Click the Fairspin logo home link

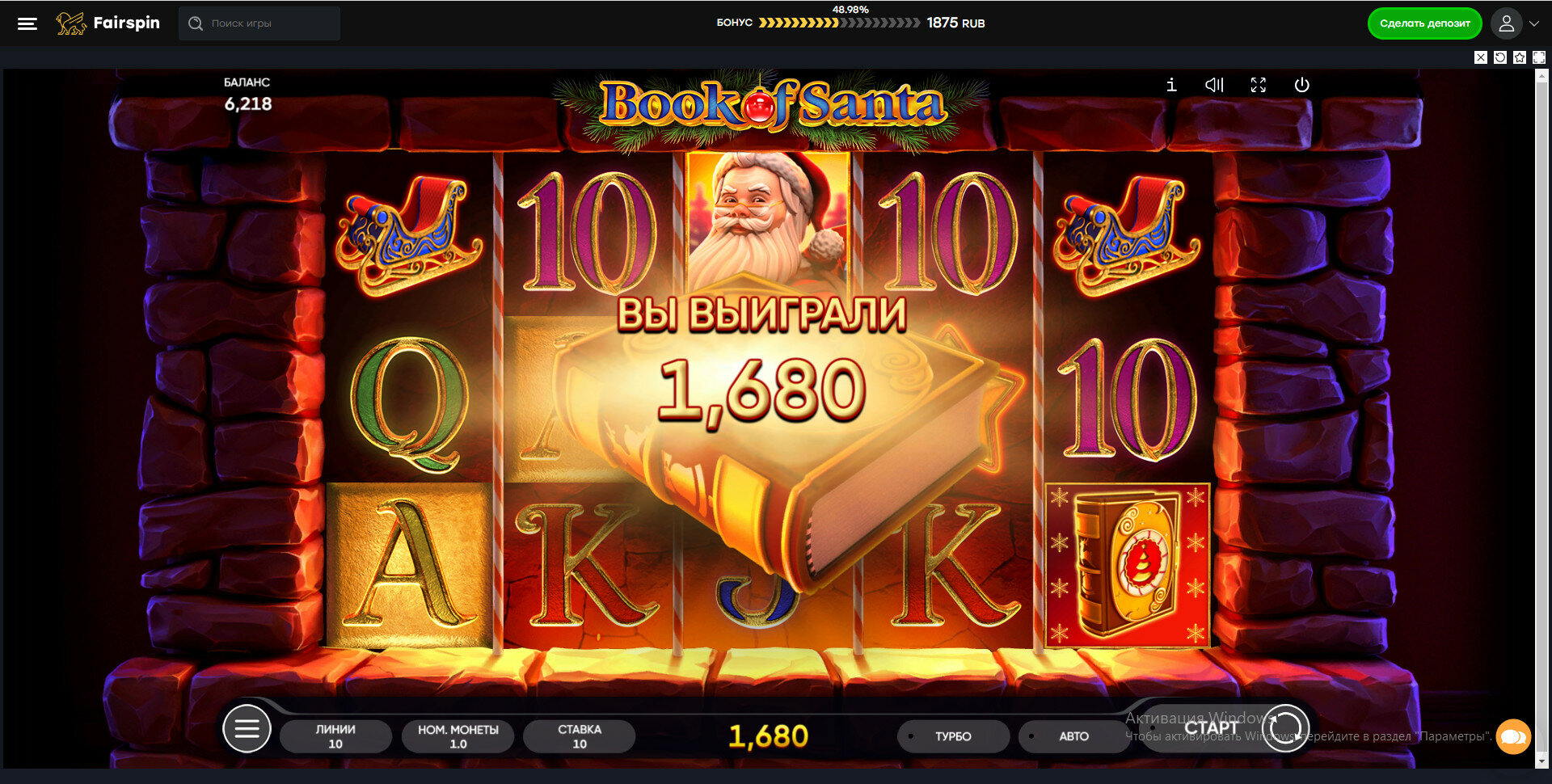(x=108, y=23)
